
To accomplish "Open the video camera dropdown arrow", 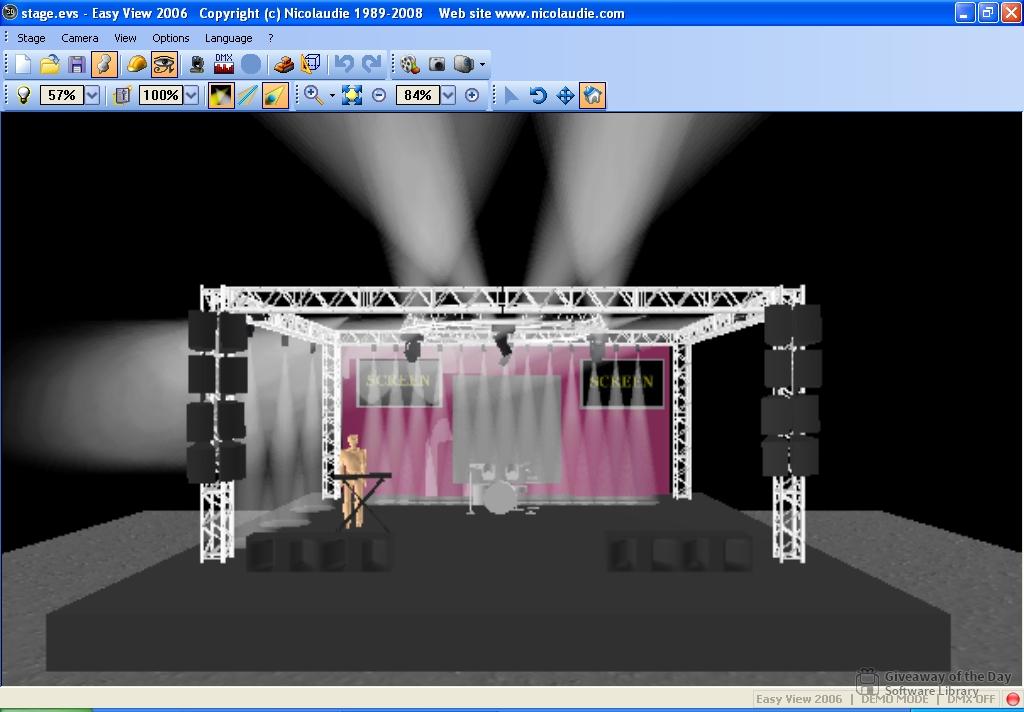I will click(x=482, y=64).
